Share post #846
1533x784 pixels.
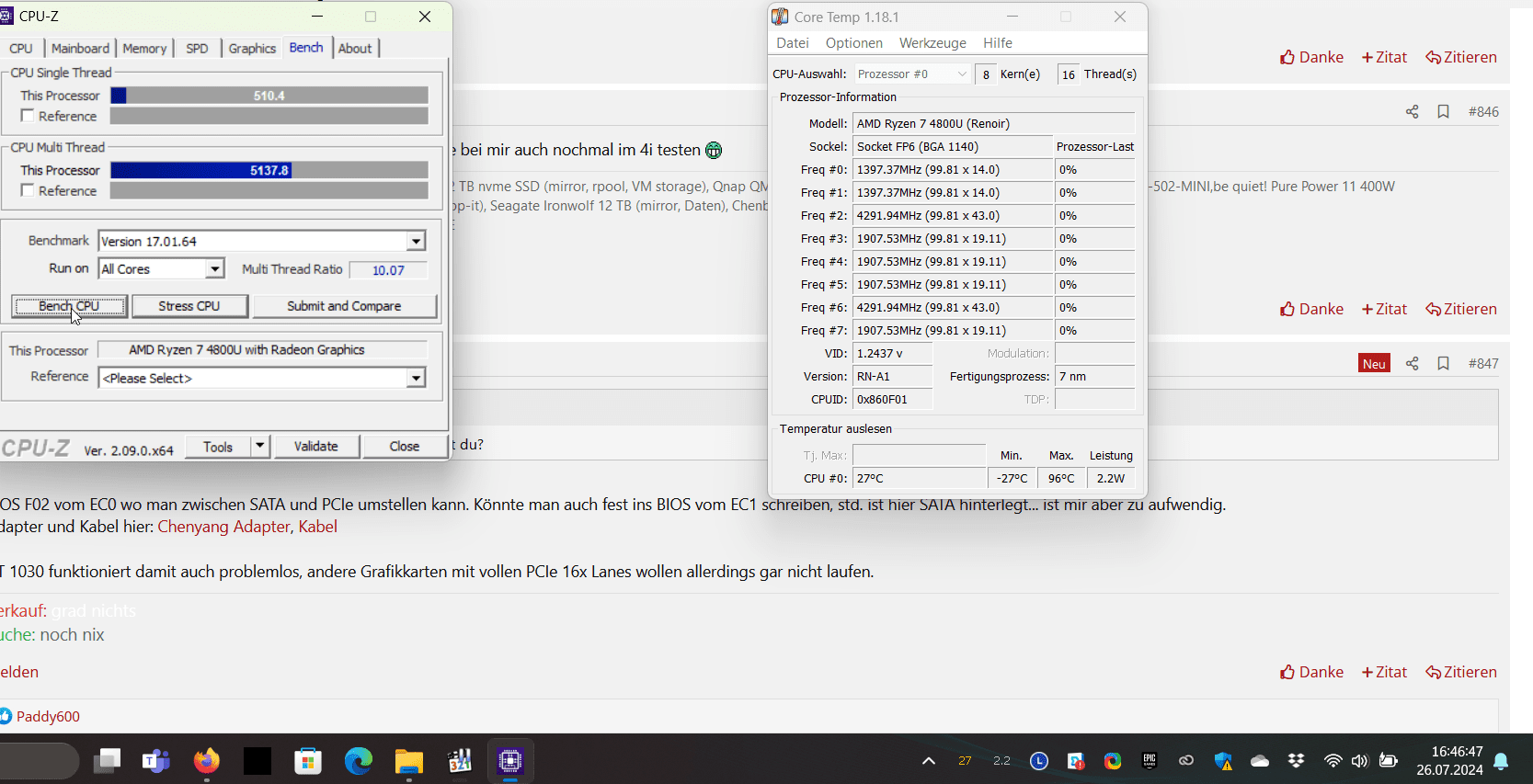click(1412, 111)
